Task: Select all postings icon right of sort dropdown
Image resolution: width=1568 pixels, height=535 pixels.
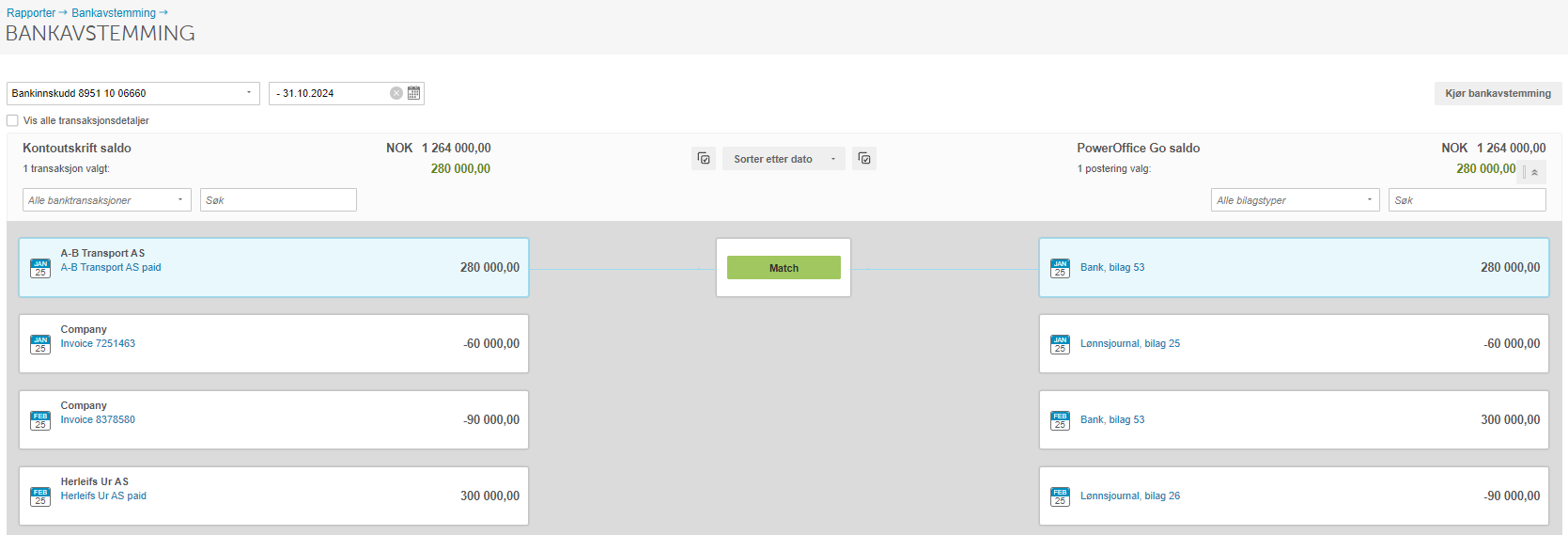Action: click(x=864, y=159)
